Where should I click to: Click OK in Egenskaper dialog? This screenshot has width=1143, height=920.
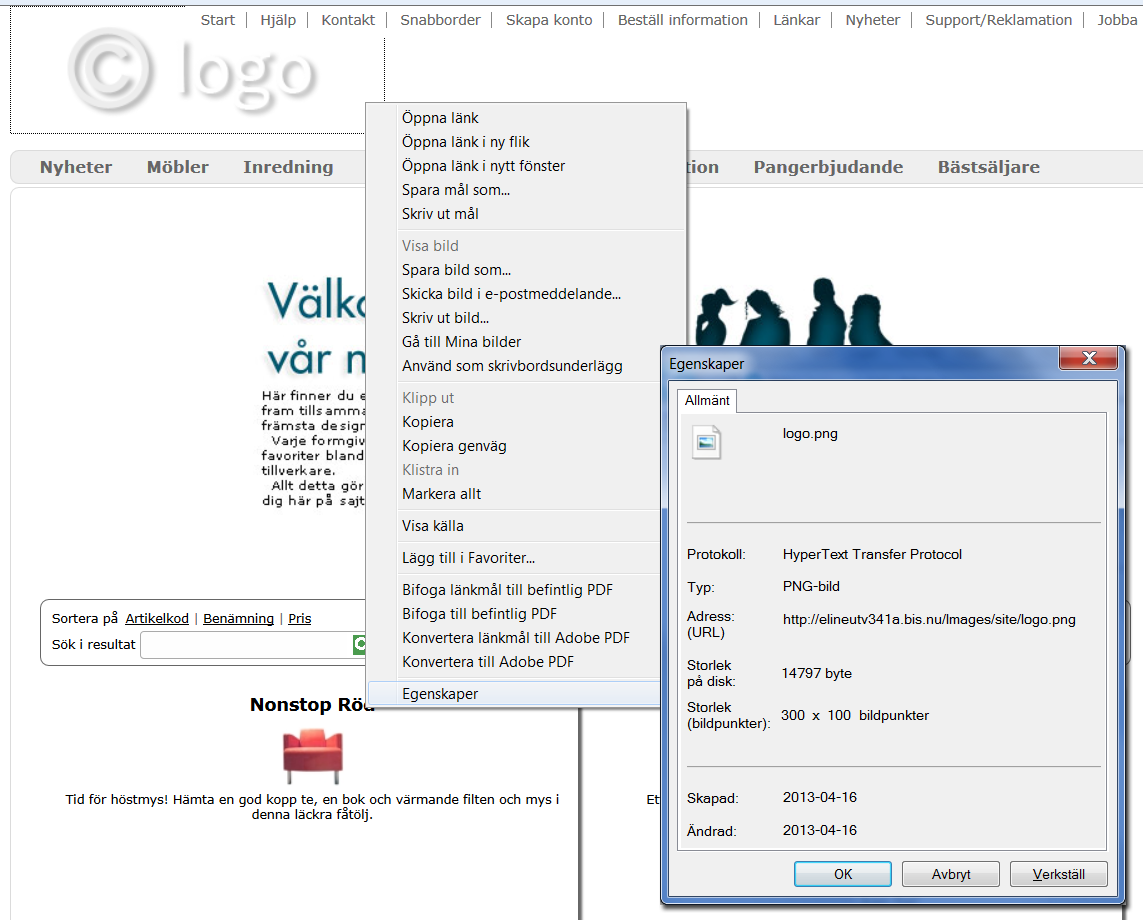point(843,874)
